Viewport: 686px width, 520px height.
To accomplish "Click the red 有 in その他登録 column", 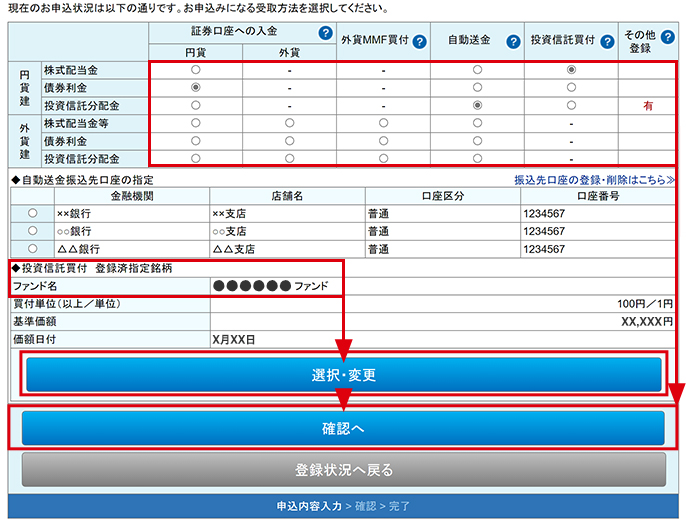I will click(648, 106).
